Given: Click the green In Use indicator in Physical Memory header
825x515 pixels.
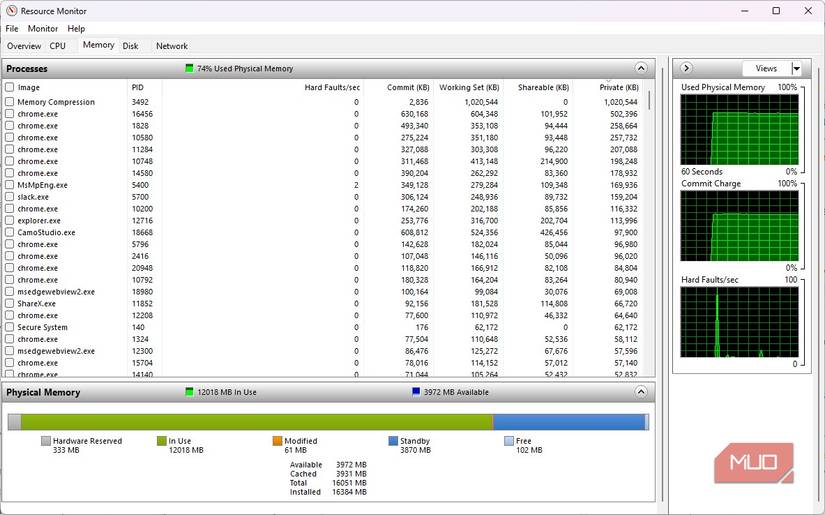Looking at the screenshot, I should click(x=189, y=392).
